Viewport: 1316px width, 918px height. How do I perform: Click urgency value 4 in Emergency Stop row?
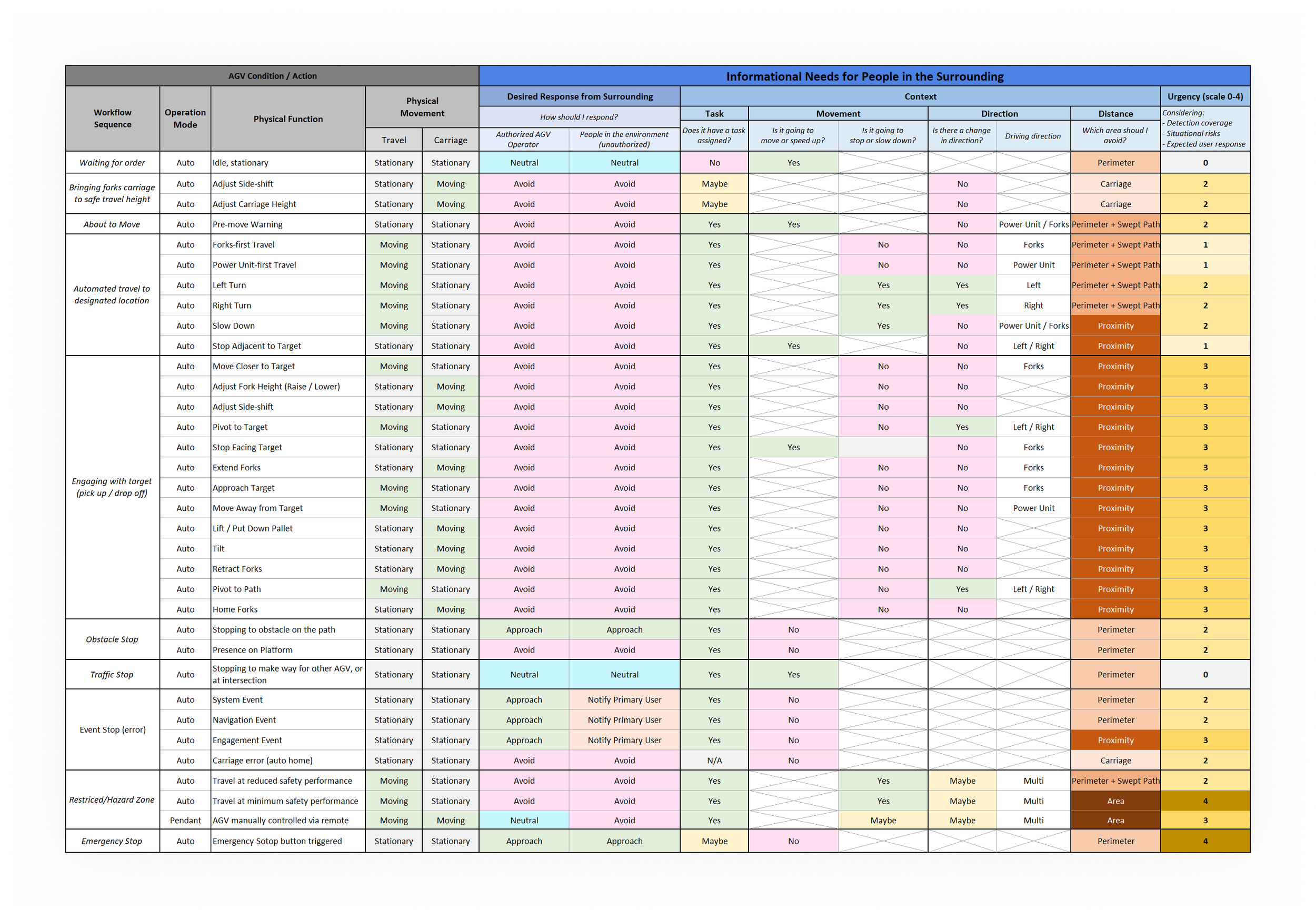(x=1205, y=841)
